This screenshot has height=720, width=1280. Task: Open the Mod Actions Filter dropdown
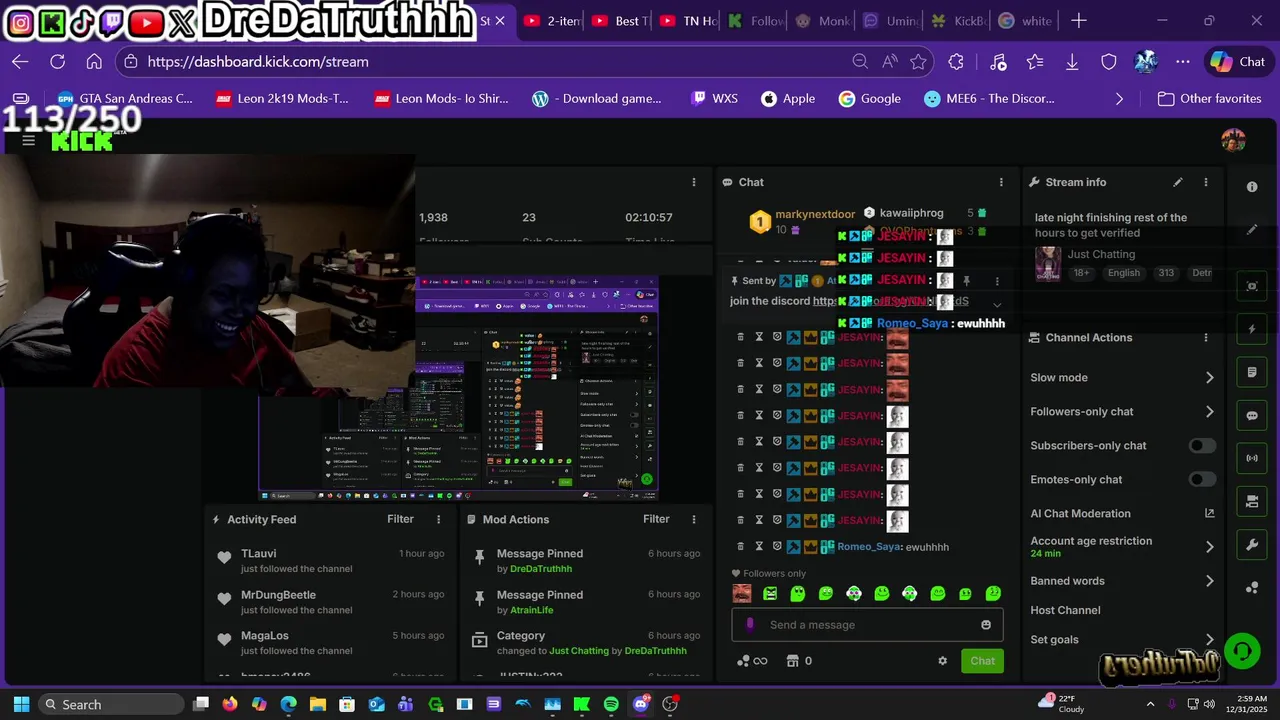pos(656,519)
